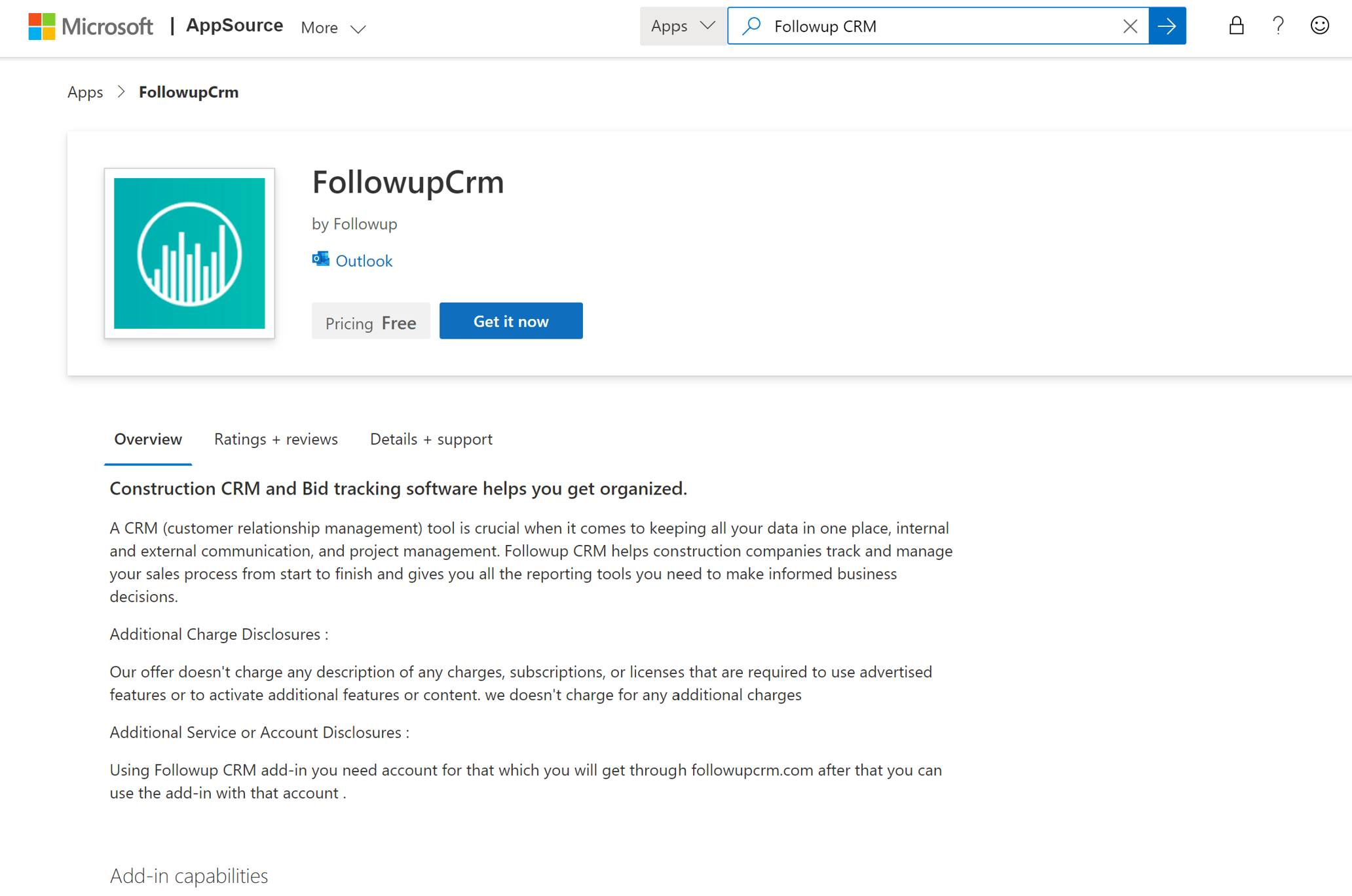Select the Overview tab
This screenshot has height=896, width=1352.
coord(148,439)
